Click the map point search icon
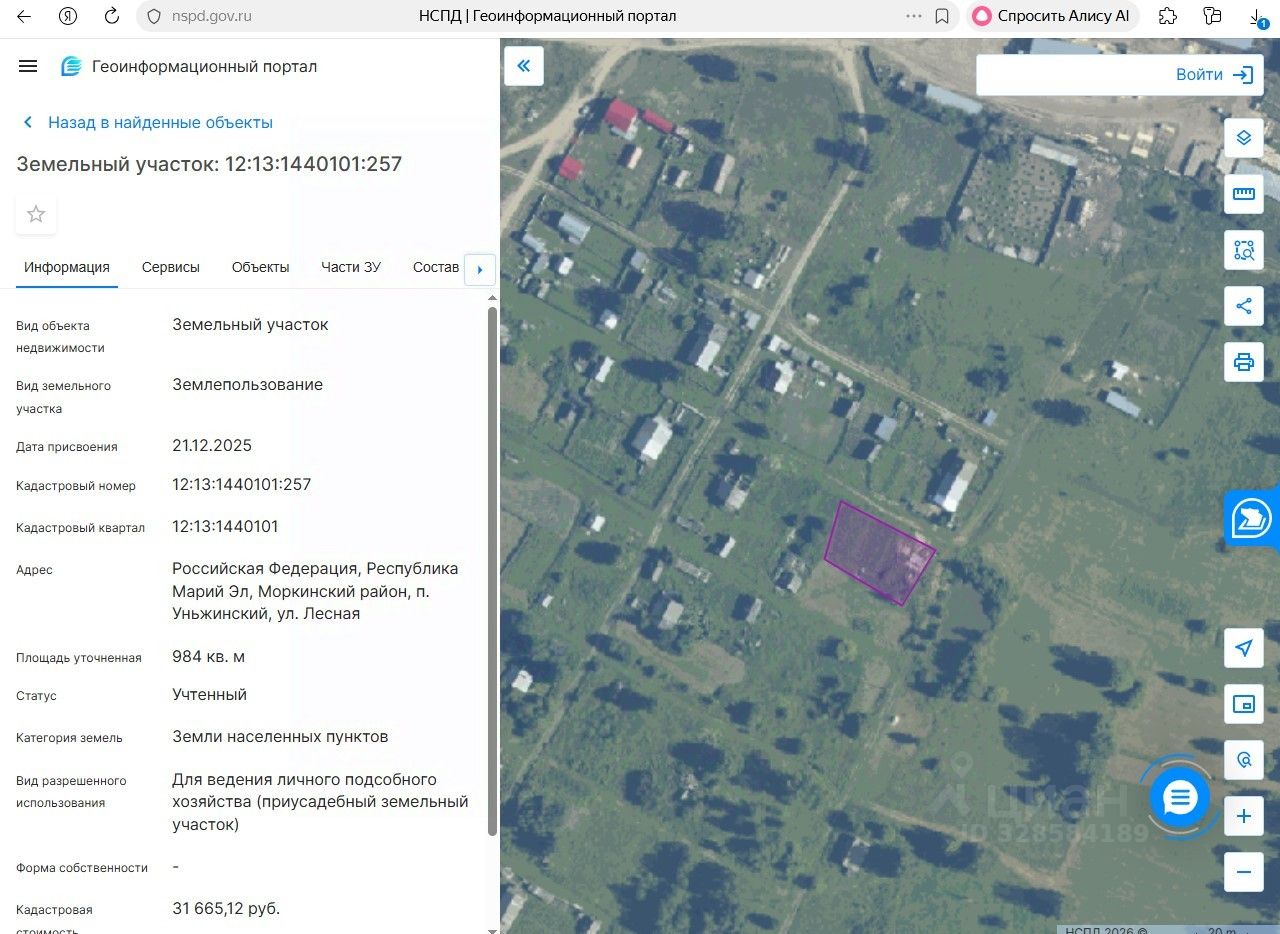The image size is (1280, 934). coord(1244,760)
